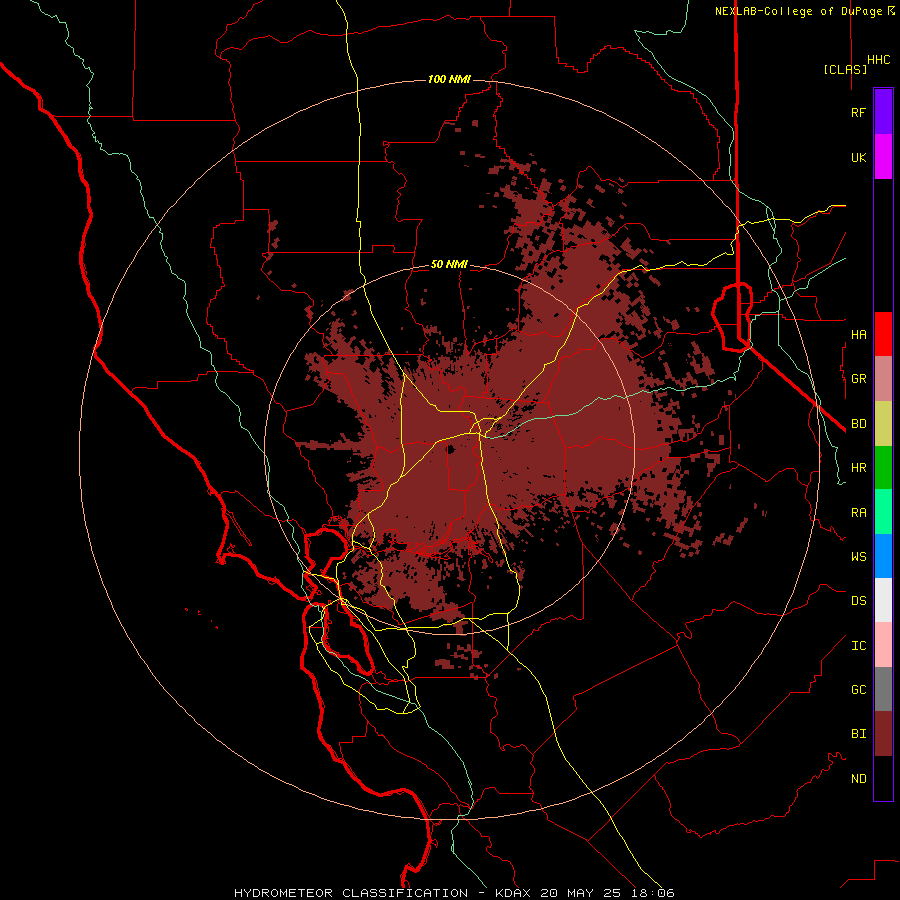This screenshot has width=900, height=900.
Task: Select the GR pink legend swatch
Action: (883, 379)
